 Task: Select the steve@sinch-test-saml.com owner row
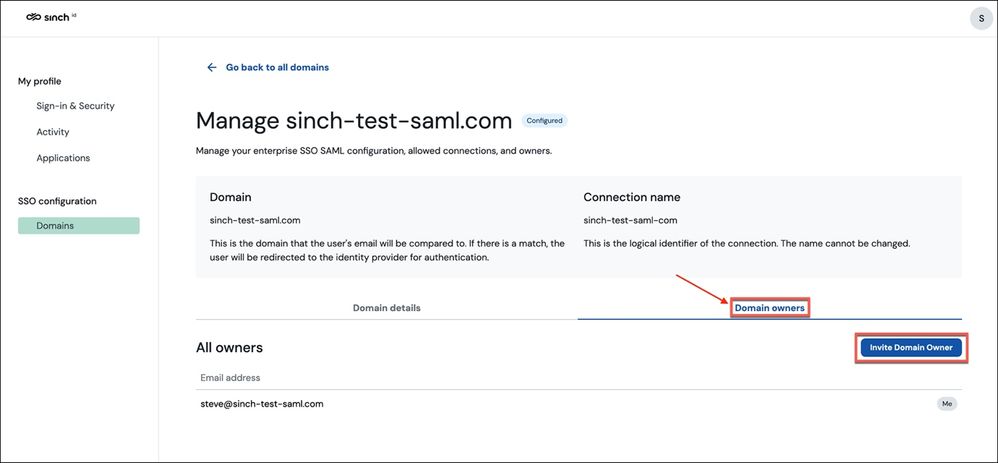(579, 404)
